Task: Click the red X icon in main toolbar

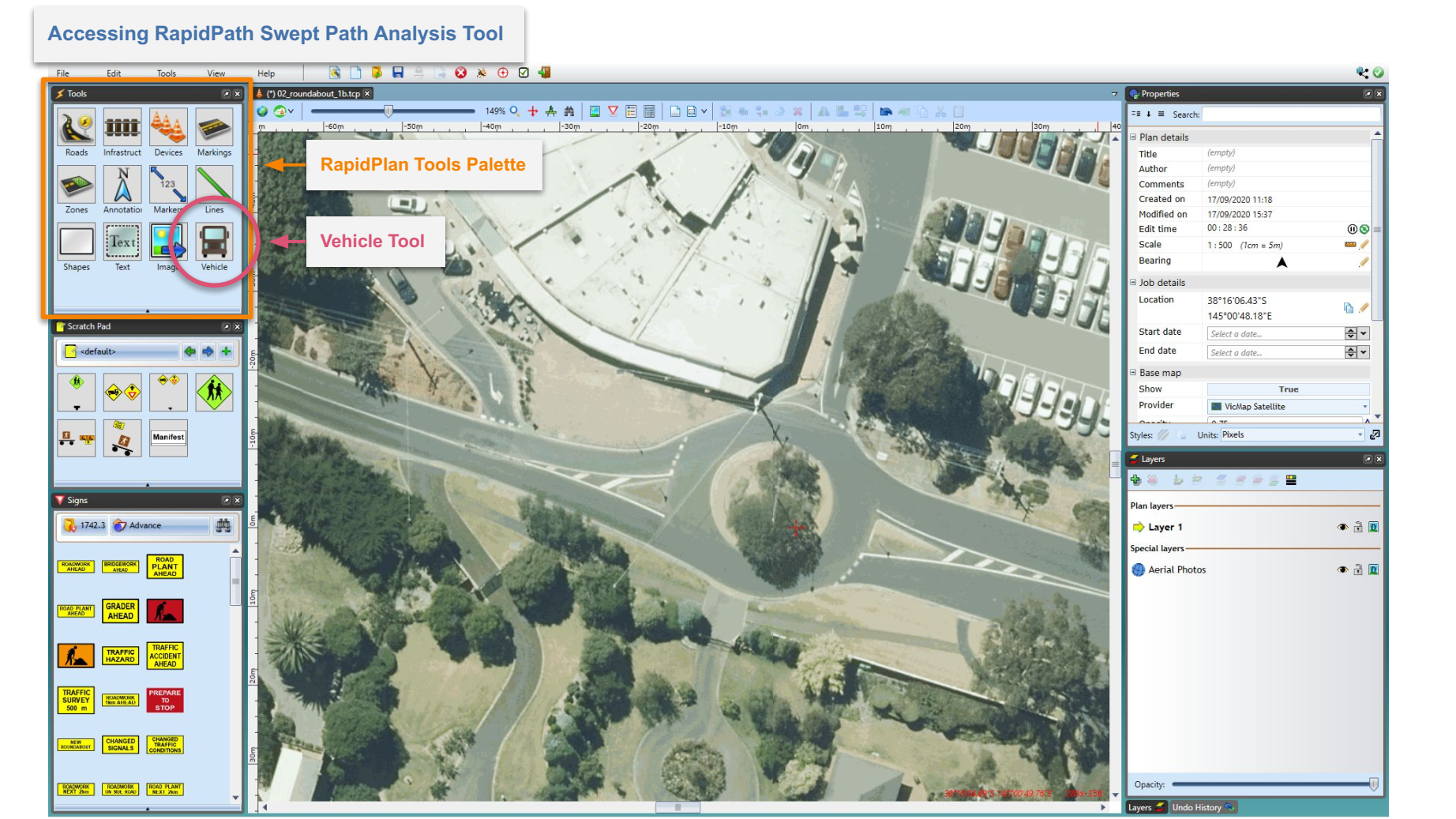Action: 461,73
